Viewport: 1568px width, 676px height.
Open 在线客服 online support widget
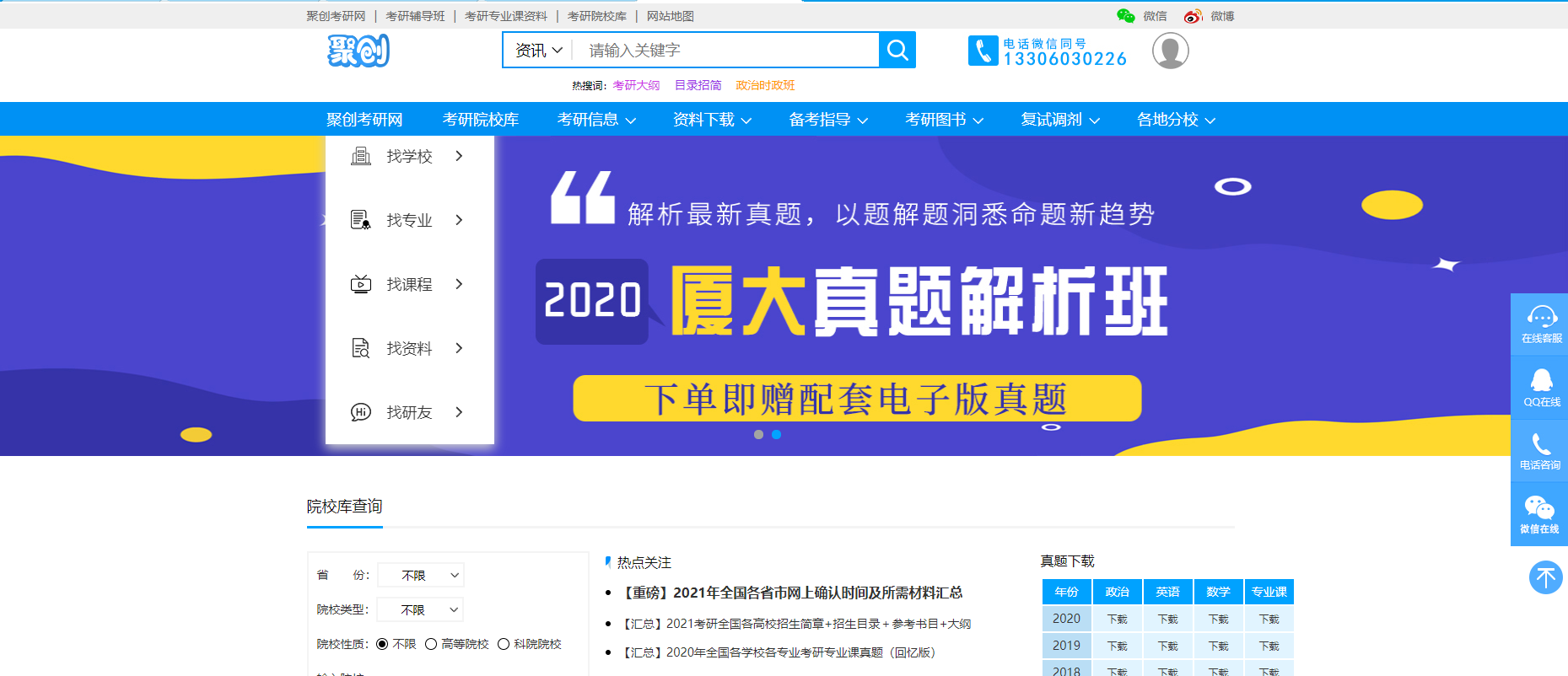[1540, 324]
